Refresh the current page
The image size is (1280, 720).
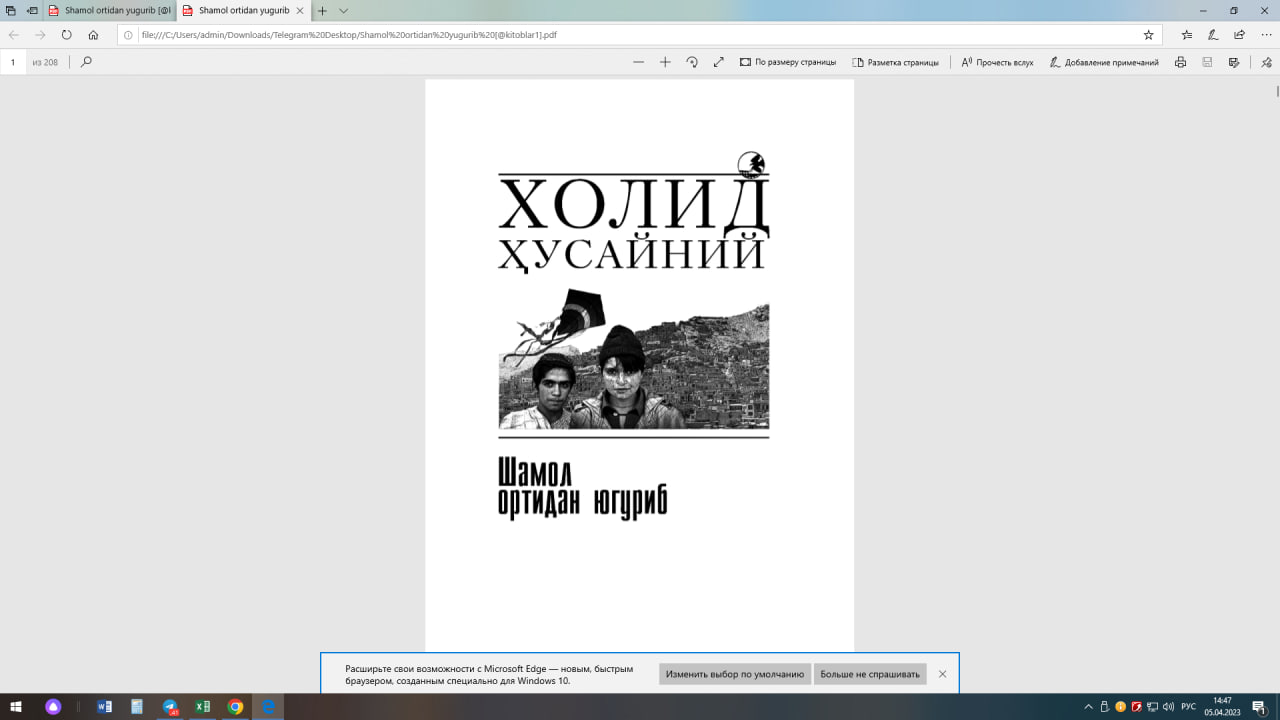pyautogui.click(x=65, y=33)
